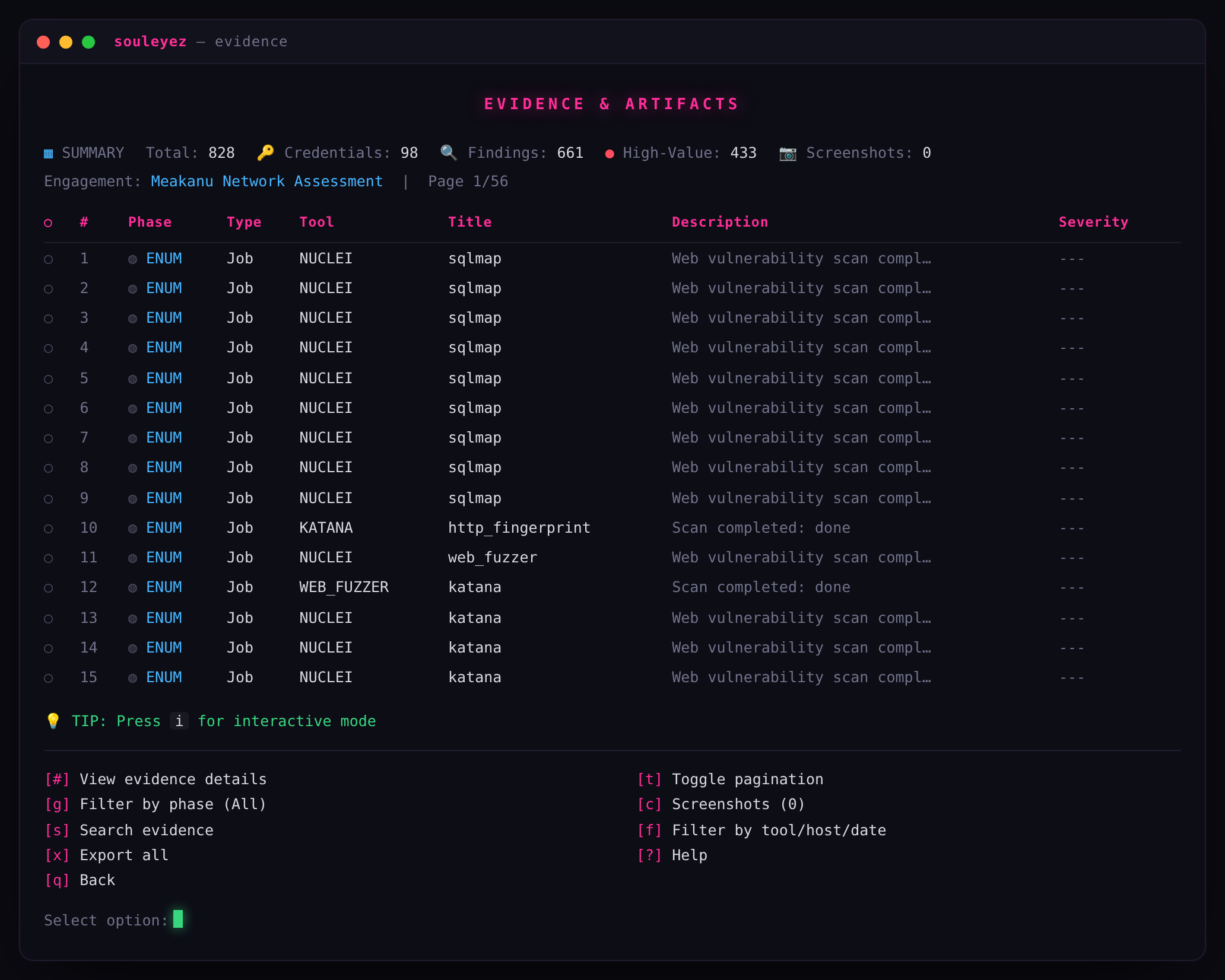Click the SUMMARY grid icon

tap(49, 154)
